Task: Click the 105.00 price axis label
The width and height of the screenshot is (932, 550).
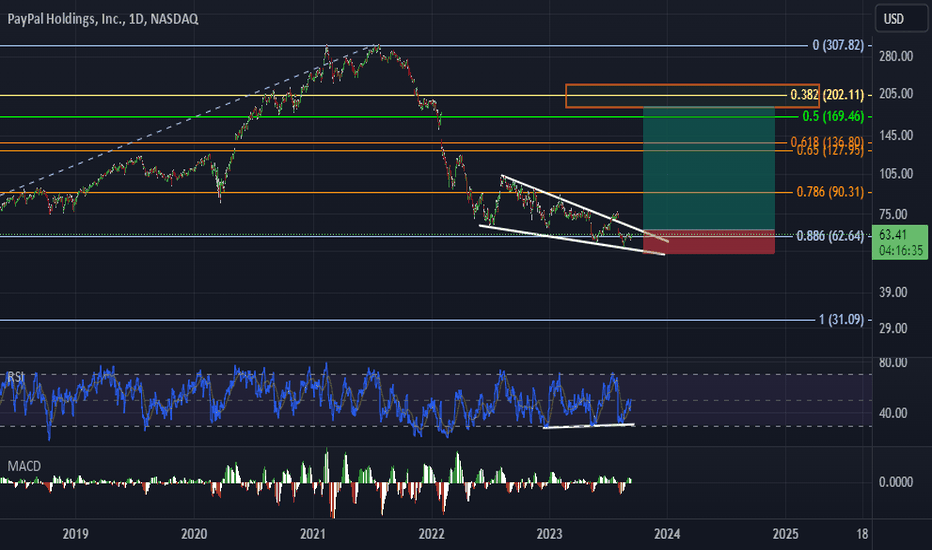Action: [x=896, y=174]
